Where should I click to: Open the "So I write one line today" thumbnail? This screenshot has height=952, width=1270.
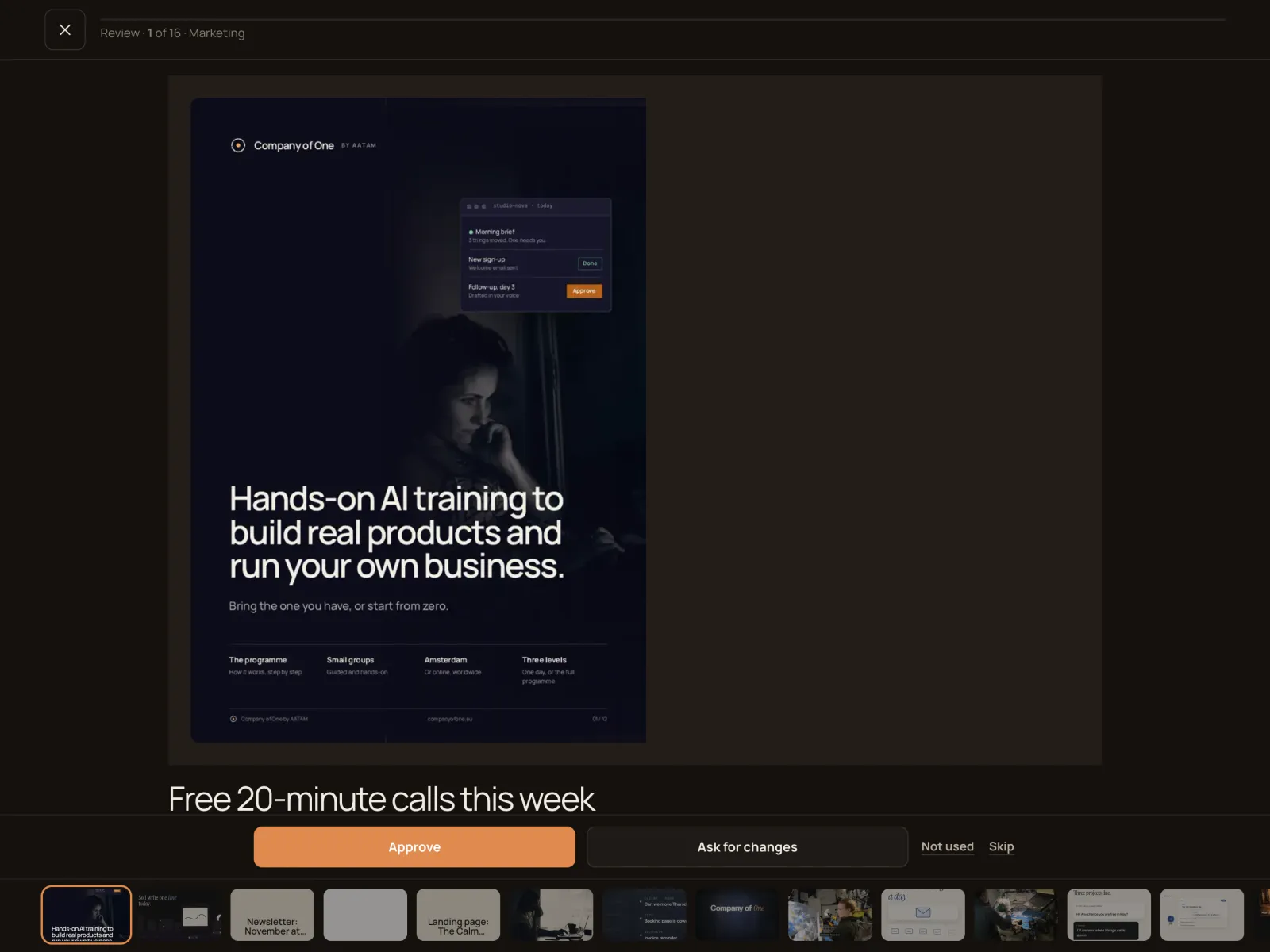click(179, 915)
